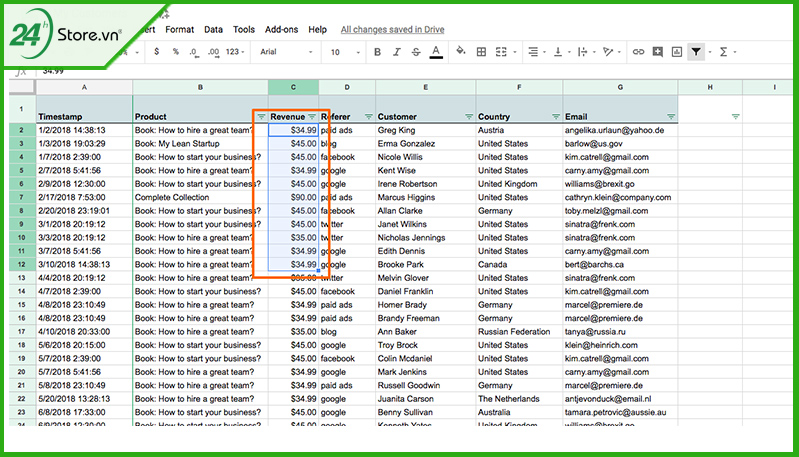Expand merge cells options arrow
Image resolution: width=799 pixels, height=457 pixels.
515,52
